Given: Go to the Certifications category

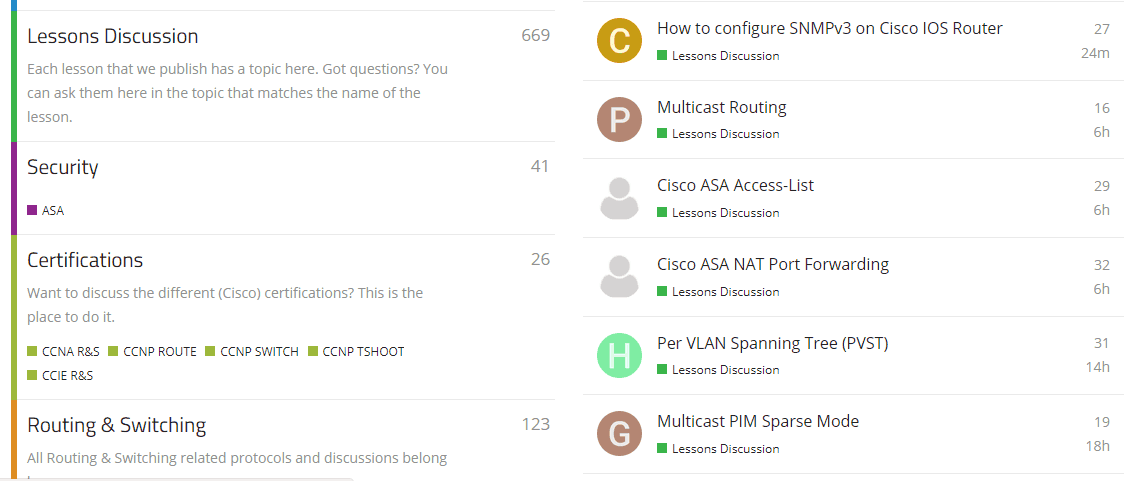Looking at the screenshot, I should point(85,260).
